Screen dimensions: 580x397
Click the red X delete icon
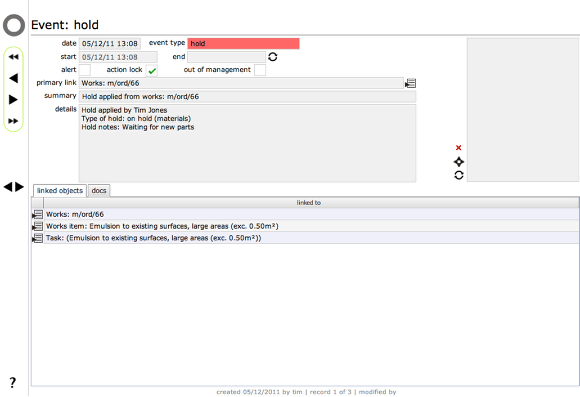[459, 148]
